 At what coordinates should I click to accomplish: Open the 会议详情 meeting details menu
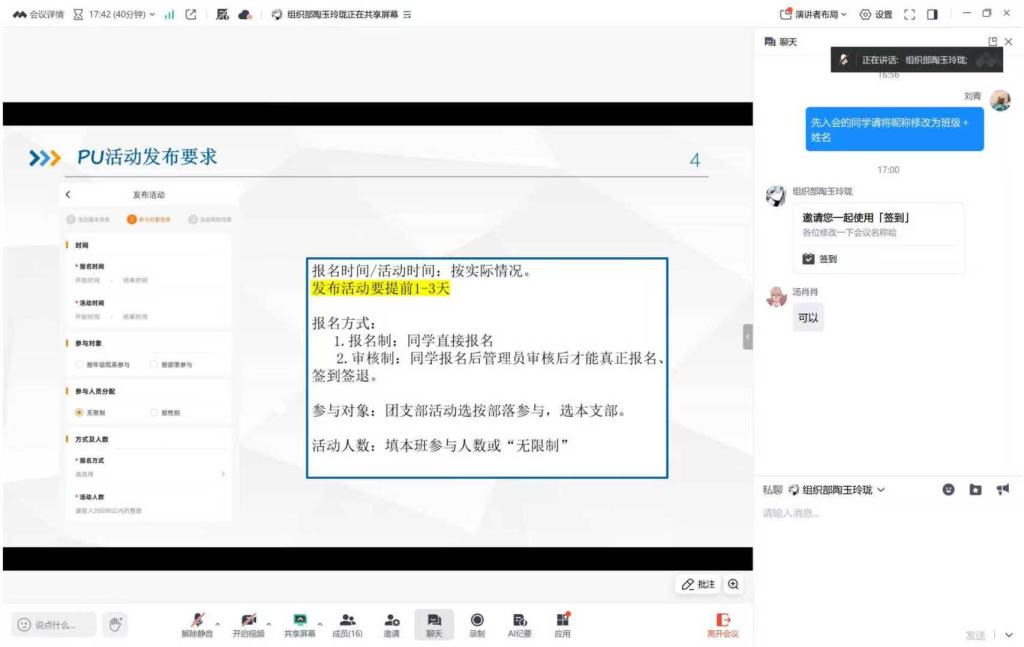[x=38, y=14]
